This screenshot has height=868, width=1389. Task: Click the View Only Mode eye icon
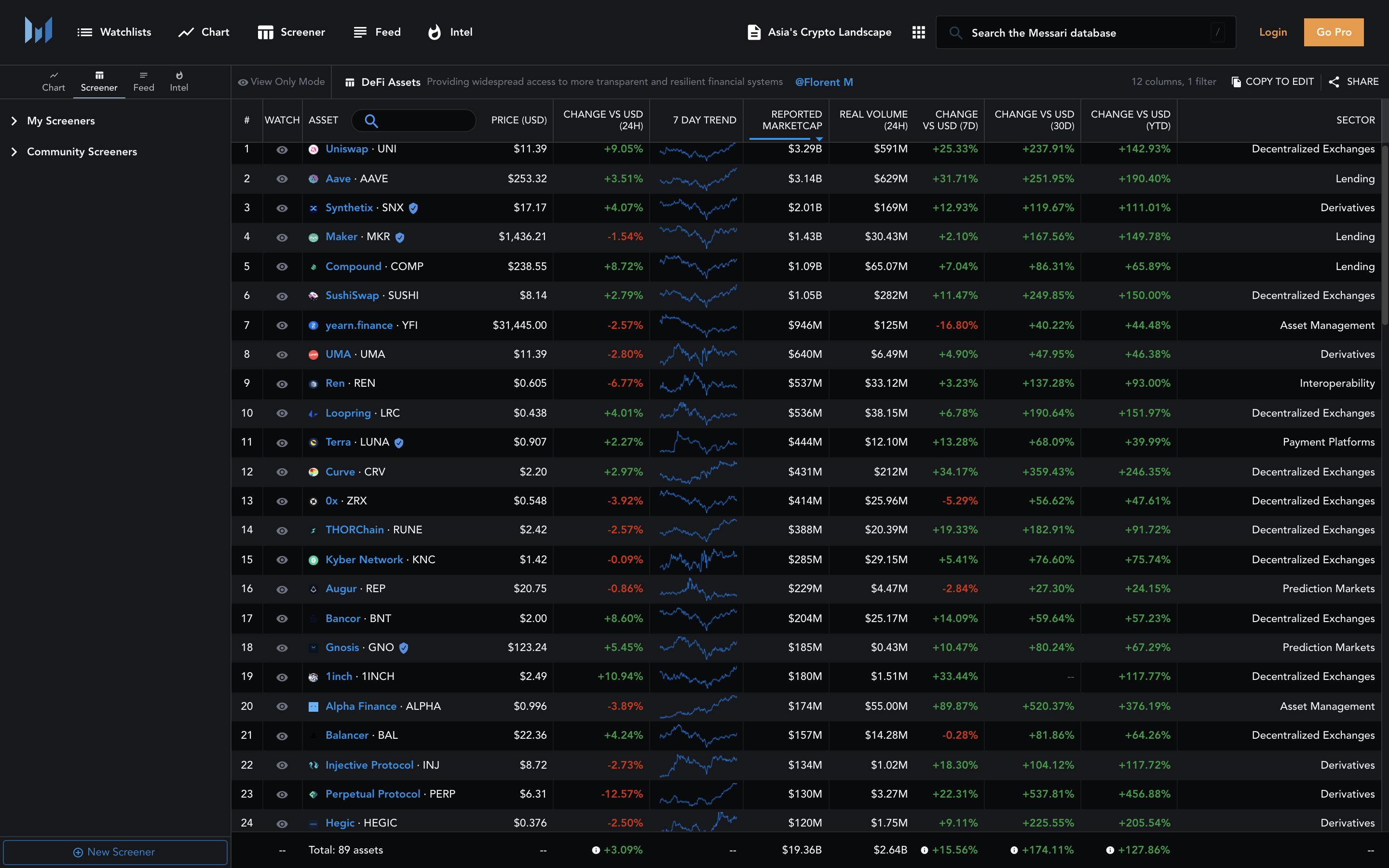(x=244, y=82)
